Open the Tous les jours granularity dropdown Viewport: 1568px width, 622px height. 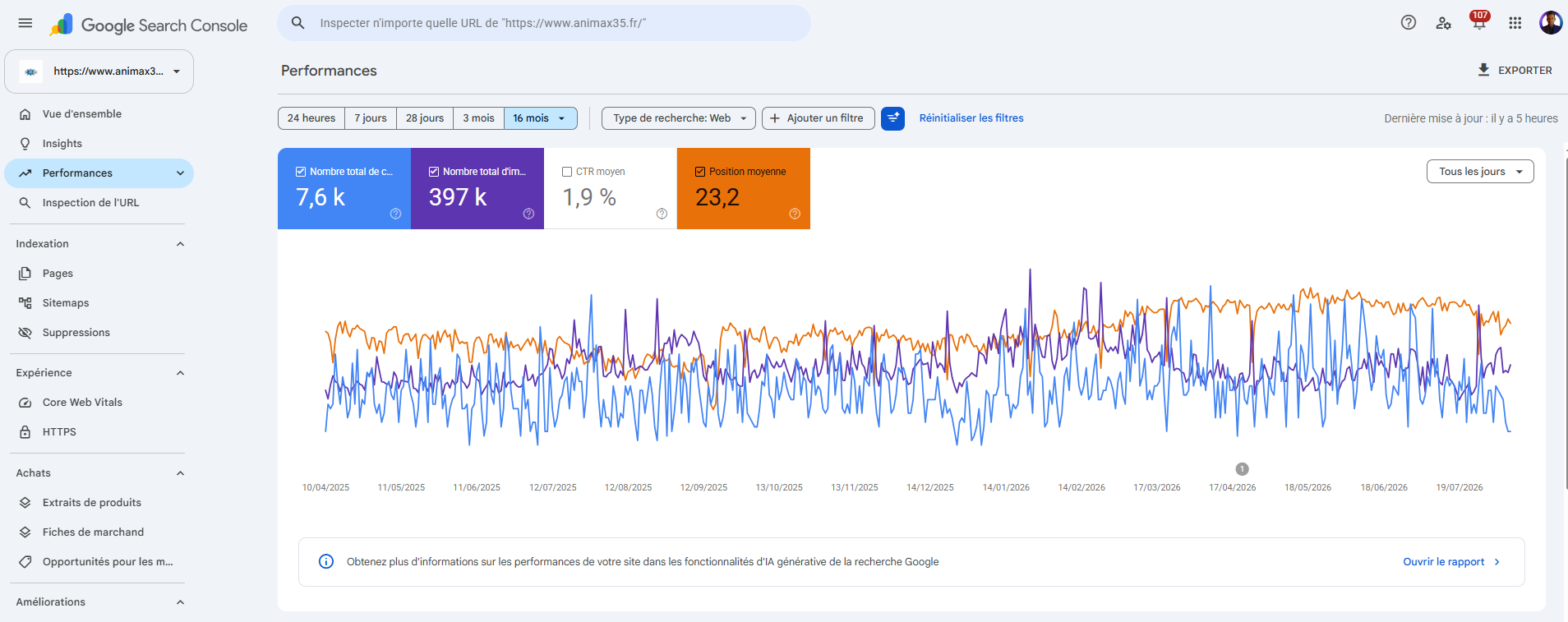[x=1480, y=172]
